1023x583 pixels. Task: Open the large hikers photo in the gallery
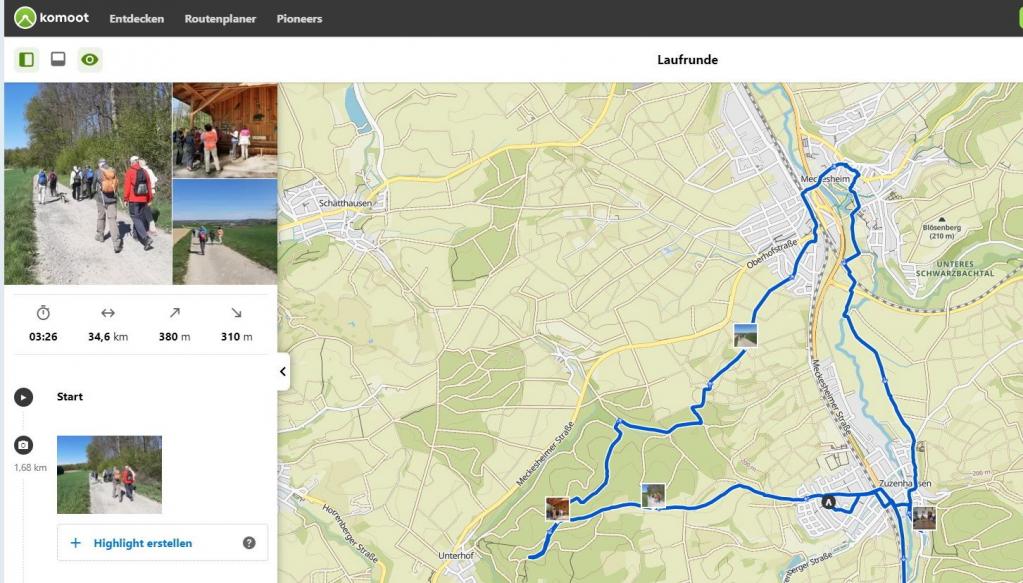(88, 184)
